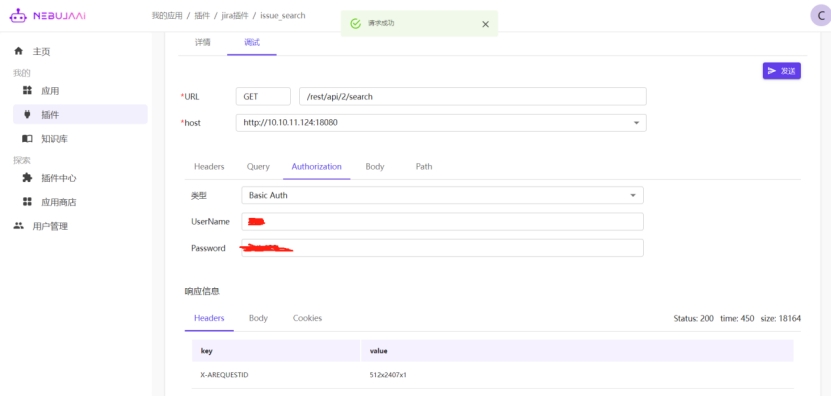Select the Authorization tab

coord(316,166)
